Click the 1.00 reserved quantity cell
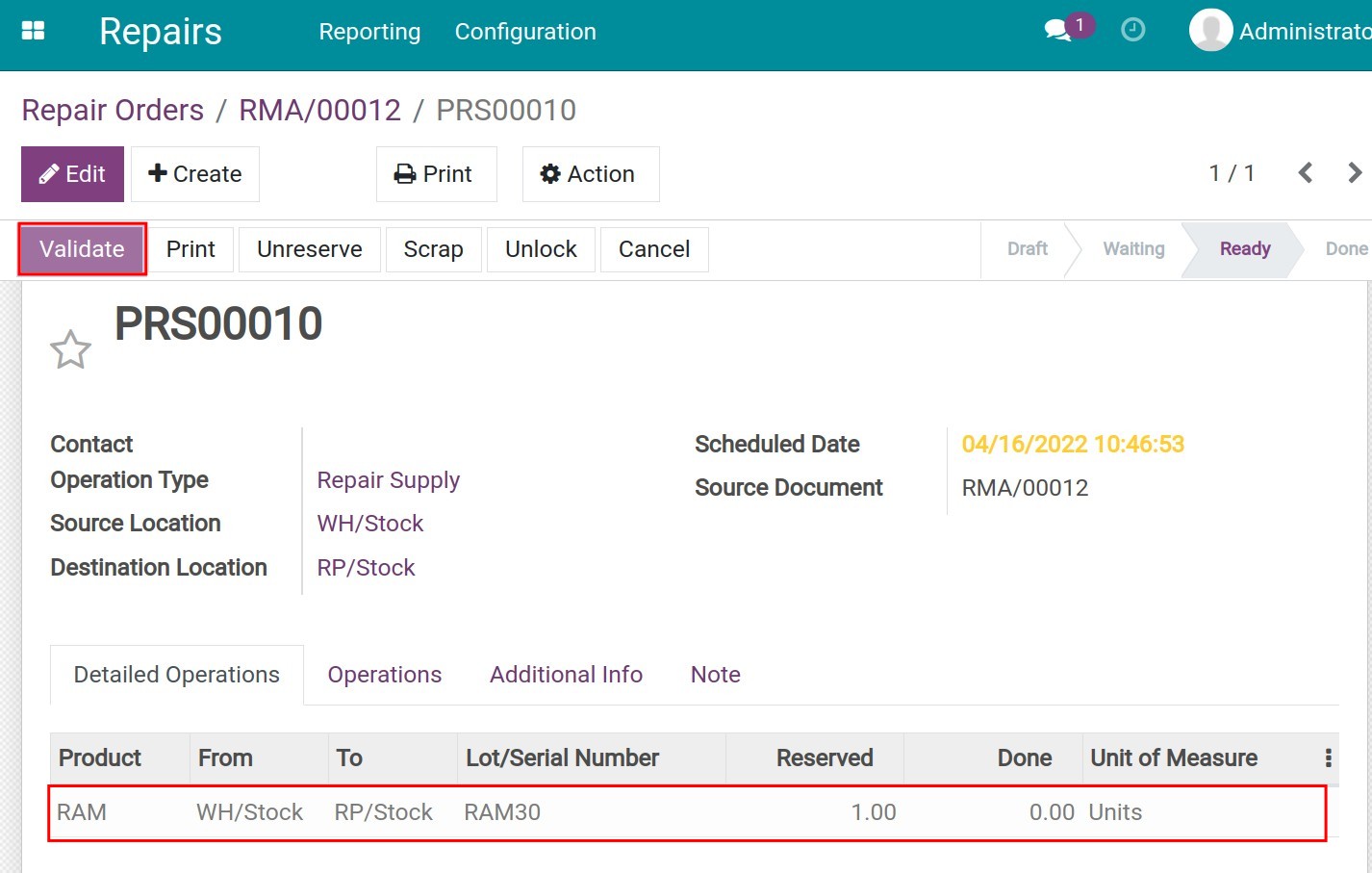Viewport: 1372px width, 873px height. pyautogui.click(x=874, y=812)
